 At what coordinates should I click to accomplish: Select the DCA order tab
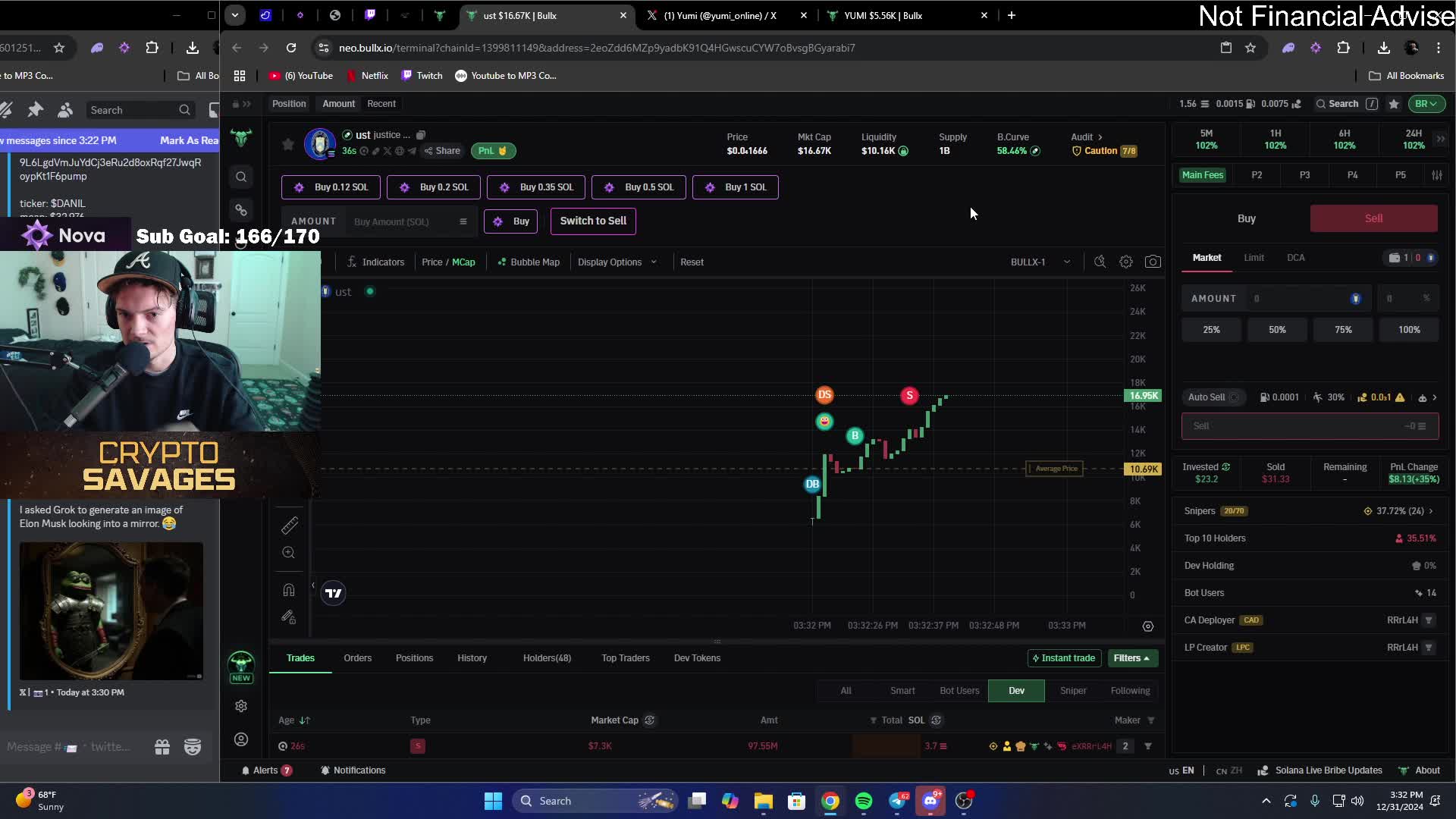[1295, 258]
